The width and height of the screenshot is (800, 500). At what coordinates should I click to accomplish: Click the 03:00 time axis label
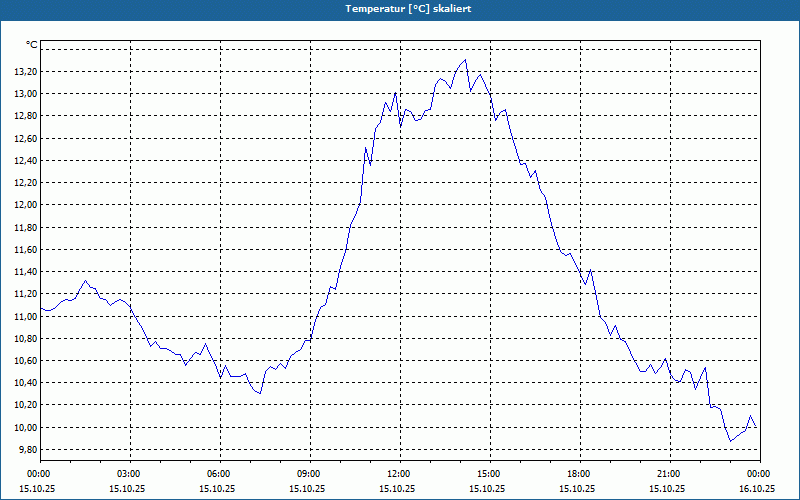[129, 474]
